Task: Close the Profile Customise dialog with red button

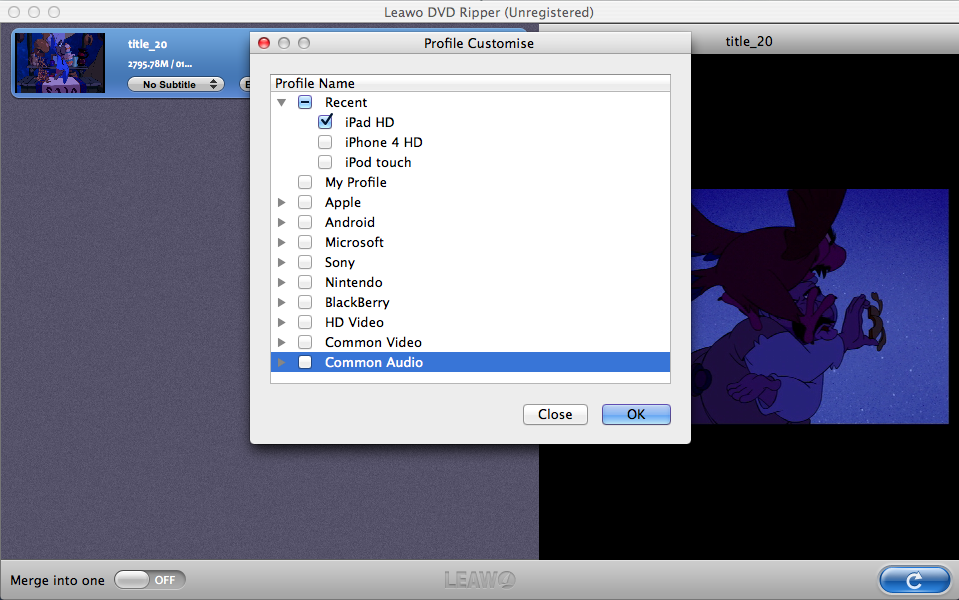Action: 264,43
